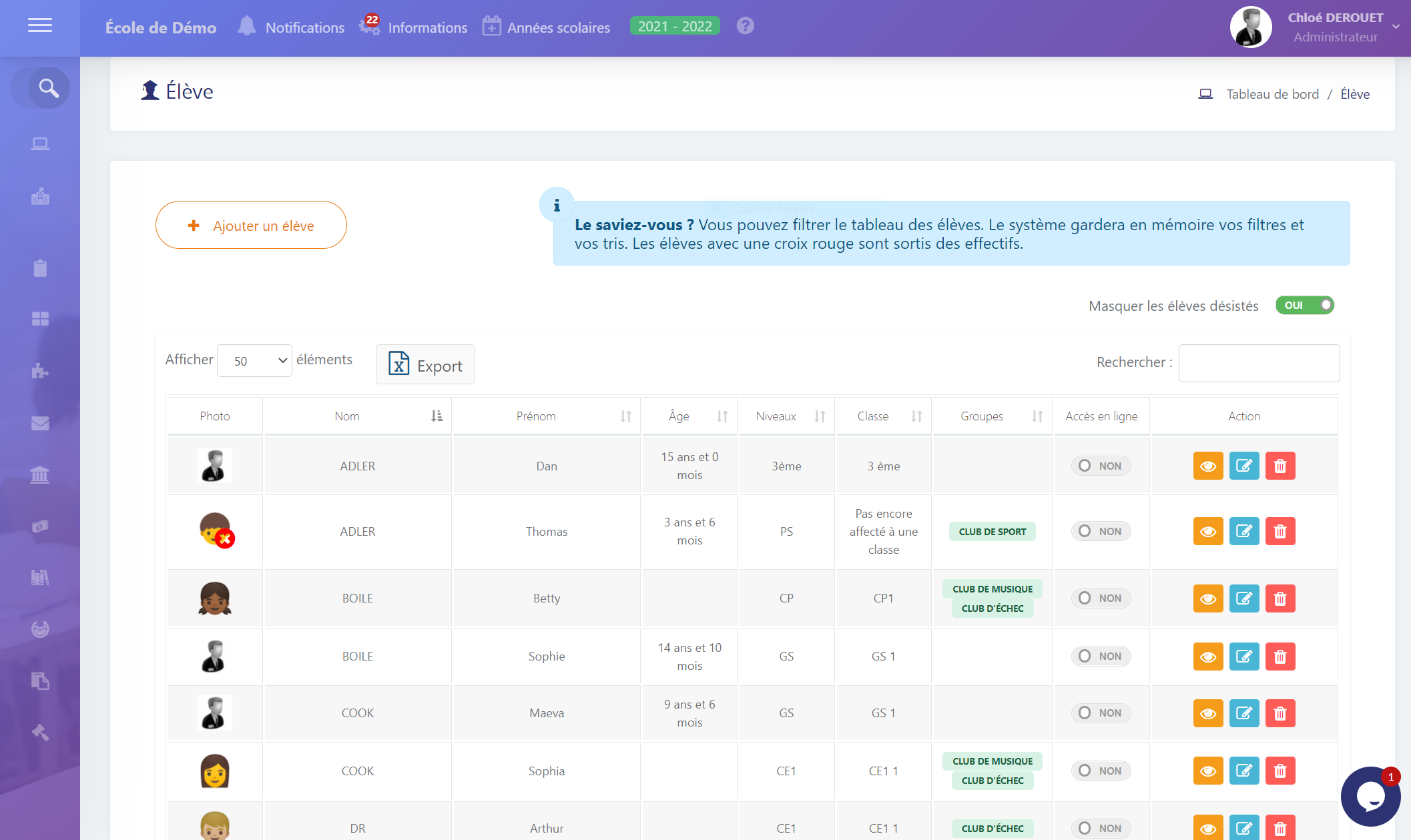
Task: View Sophie BOILE with orange eye icon
Action: click(x=1207, y=657)
